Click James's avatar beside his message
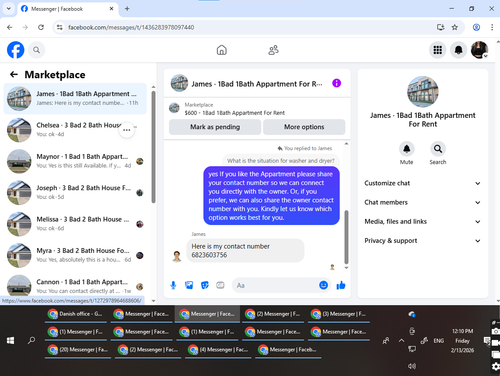This screenshot has height=376, width=500. (177, 256)
